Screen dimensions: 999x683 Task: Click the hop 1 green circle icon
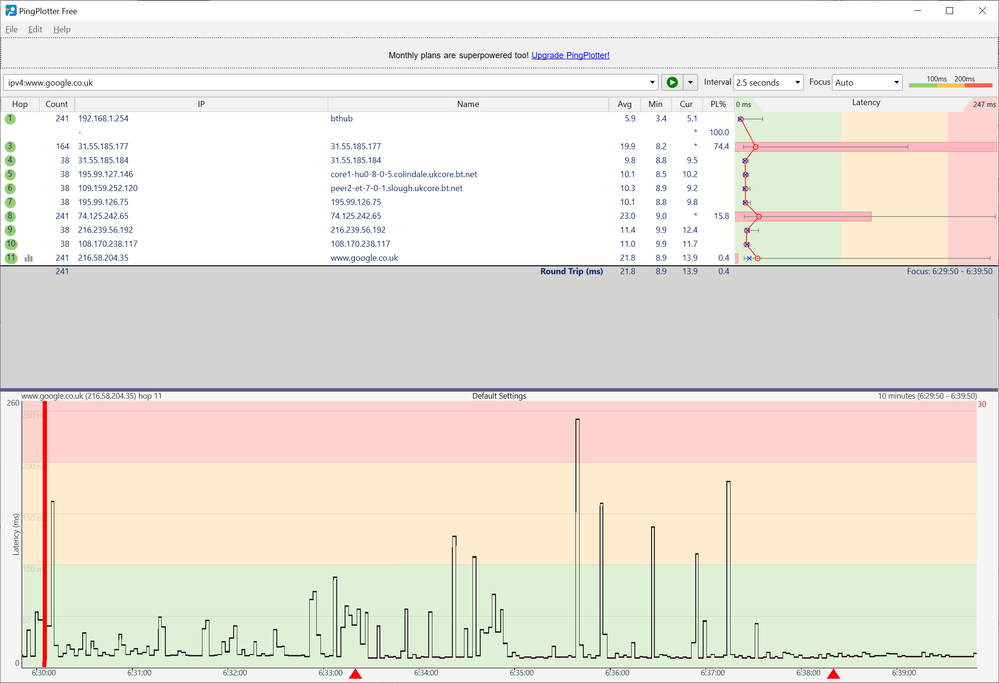click(11, 119)
